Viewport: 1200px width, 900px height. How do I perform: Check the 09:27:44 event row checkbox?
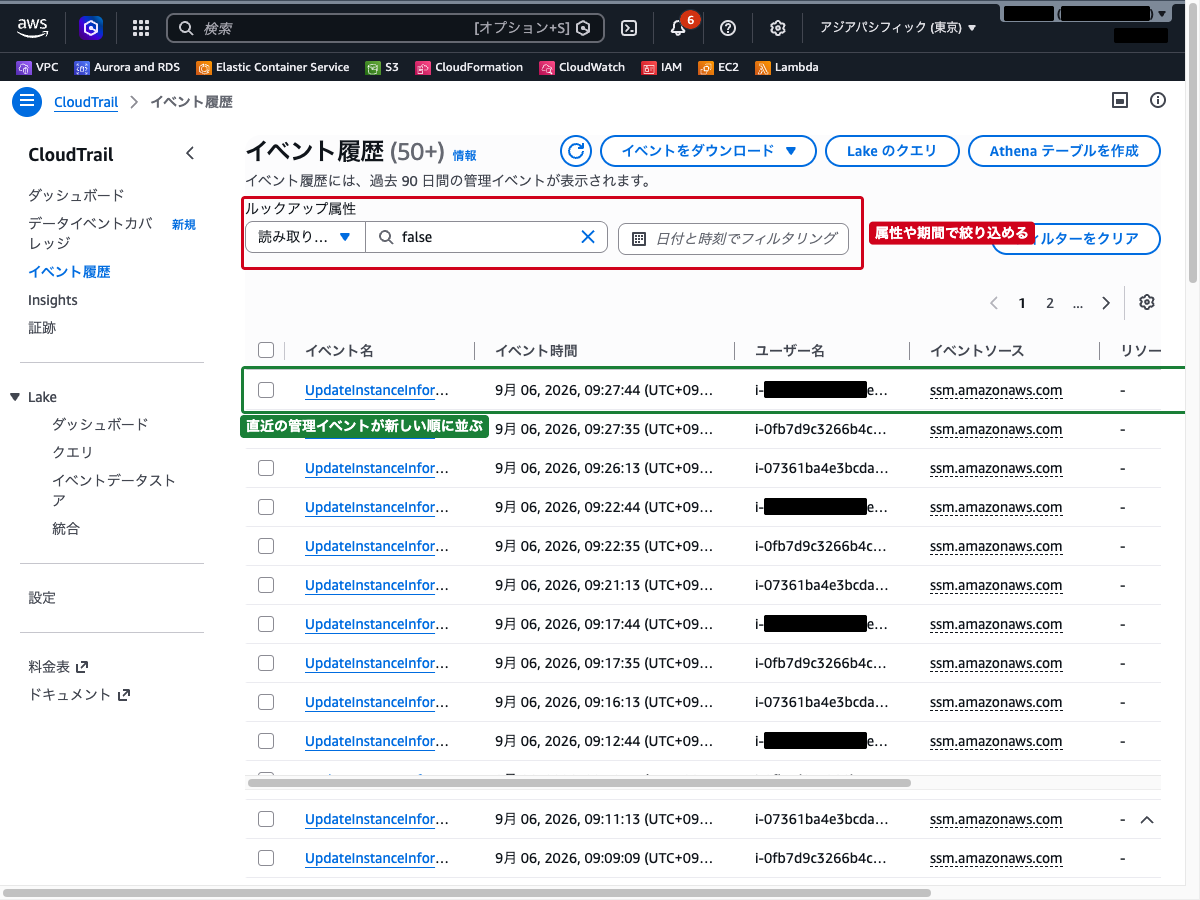click(266, 390)
